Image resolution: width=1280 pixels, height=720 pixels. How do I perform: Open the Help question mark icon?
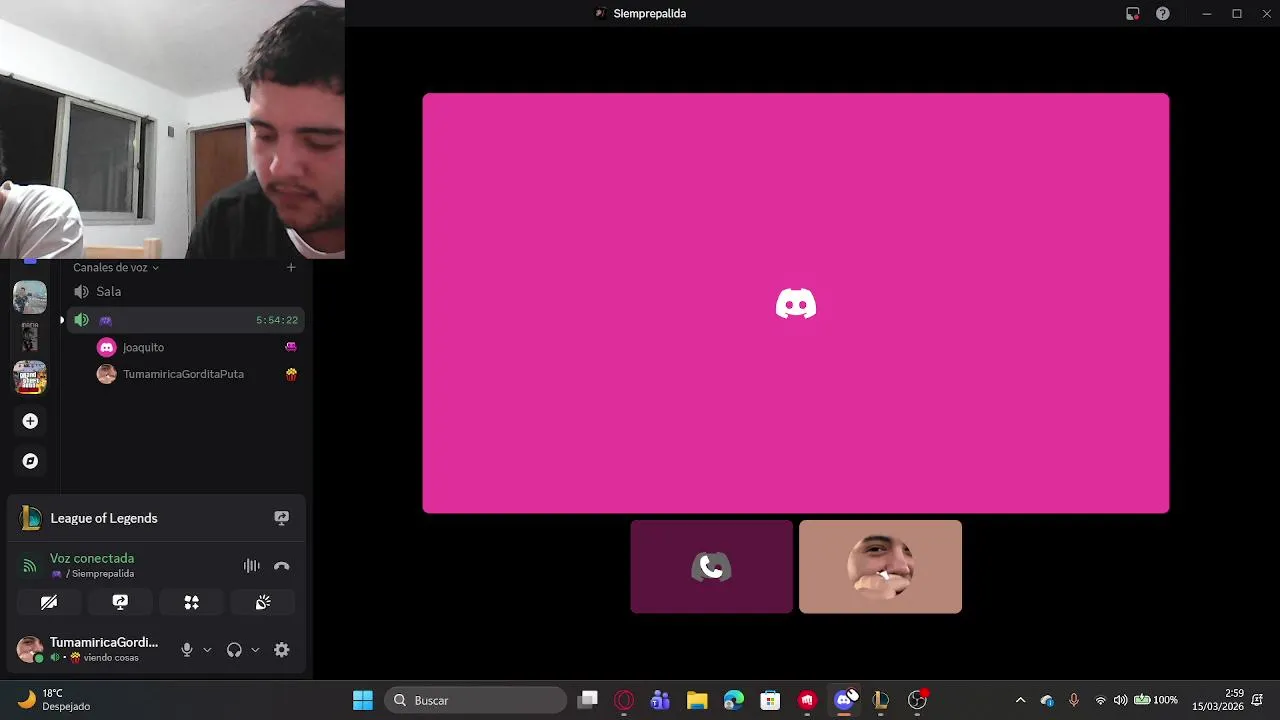click(1162, 14)
